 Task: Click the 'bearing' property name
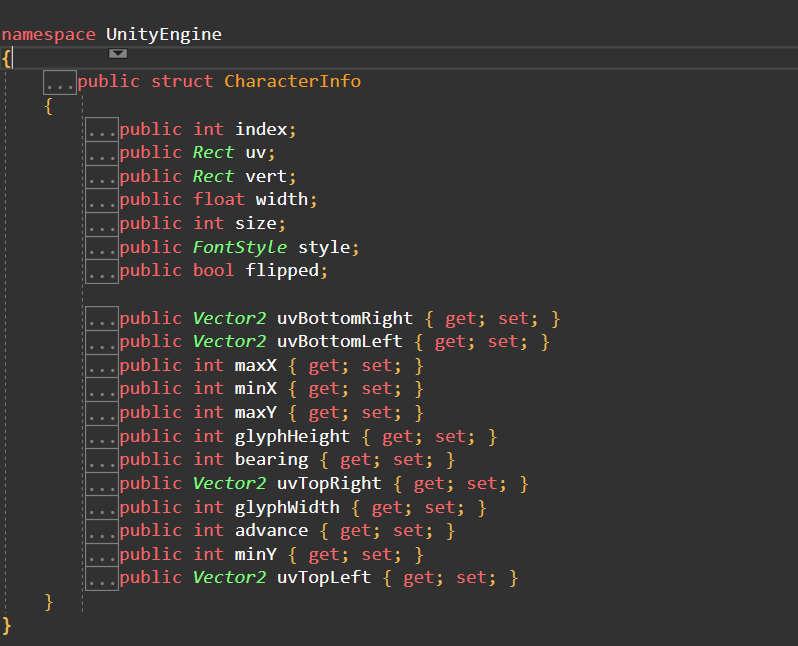pos(271,460)
